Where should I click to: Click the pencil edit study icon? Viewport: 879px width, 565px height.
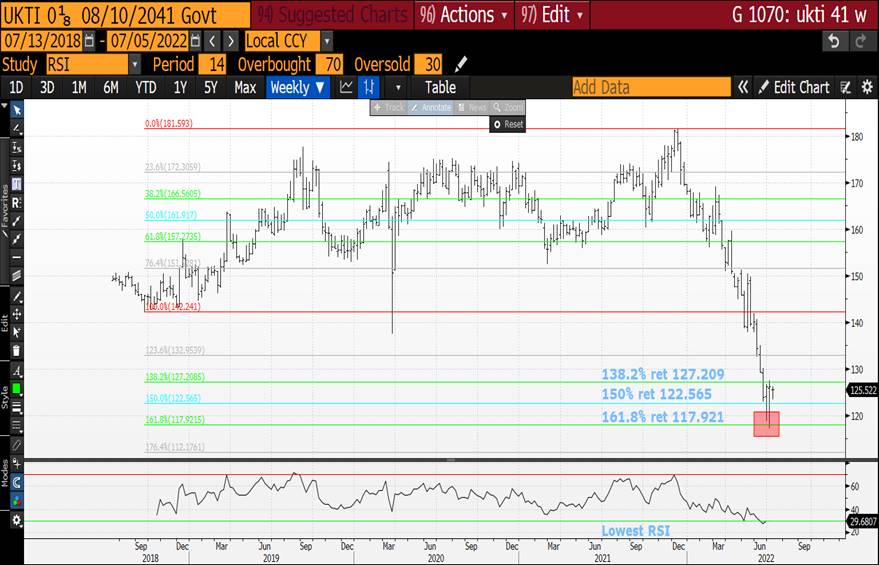point(460,64)
